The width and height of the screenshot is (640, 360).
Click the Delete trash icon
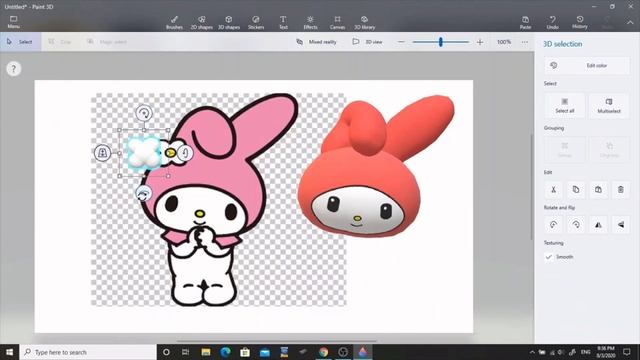(621, 189)
